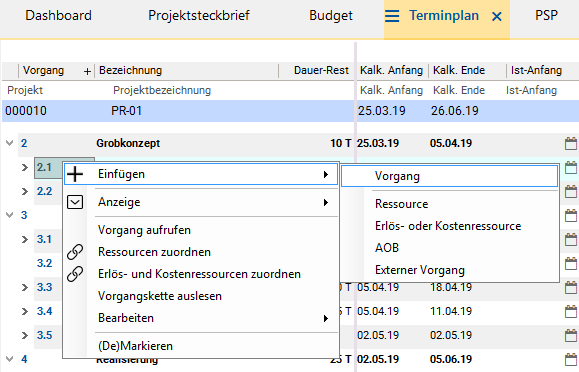Screen dimensions: 579x372
Task: Expand tree node 3.5
Action: coord(25,335)
